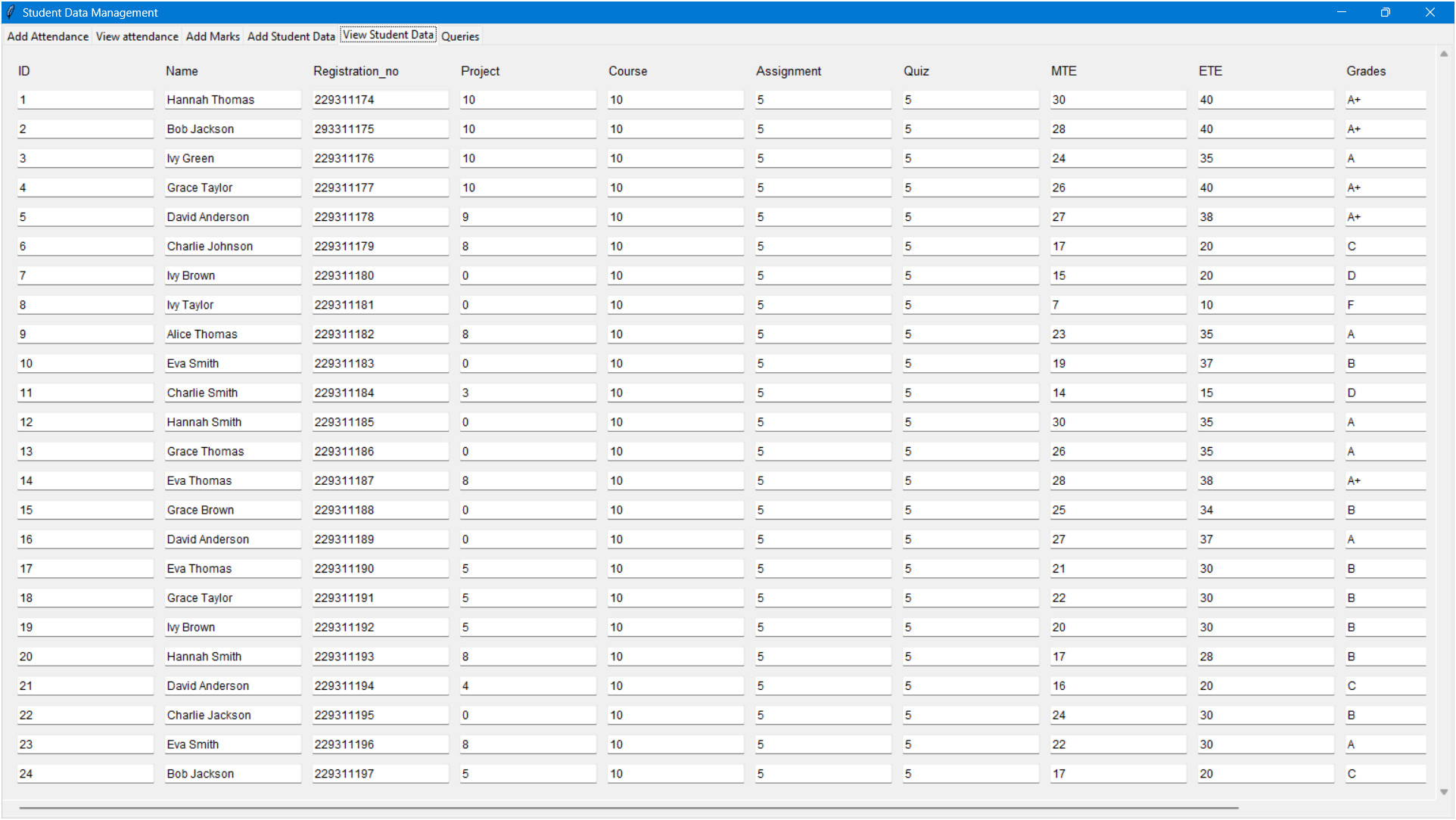The height and width of the screenshot is (820, 1456).
Task: Go to Add Student Data tab
Action: click(291, 36)
